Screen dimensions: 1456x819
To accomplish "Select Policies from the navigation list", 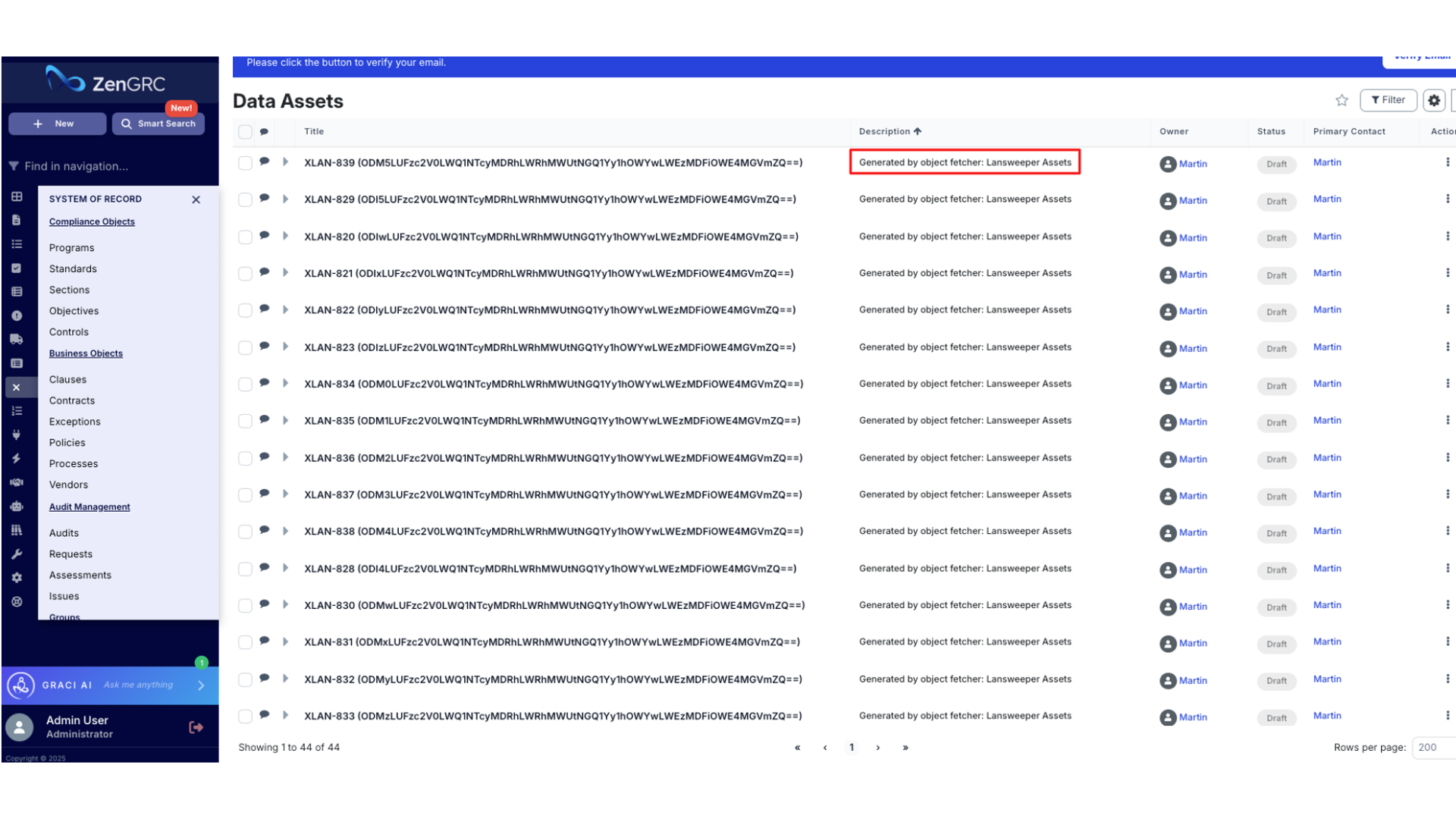I will [x=67, y=443].
